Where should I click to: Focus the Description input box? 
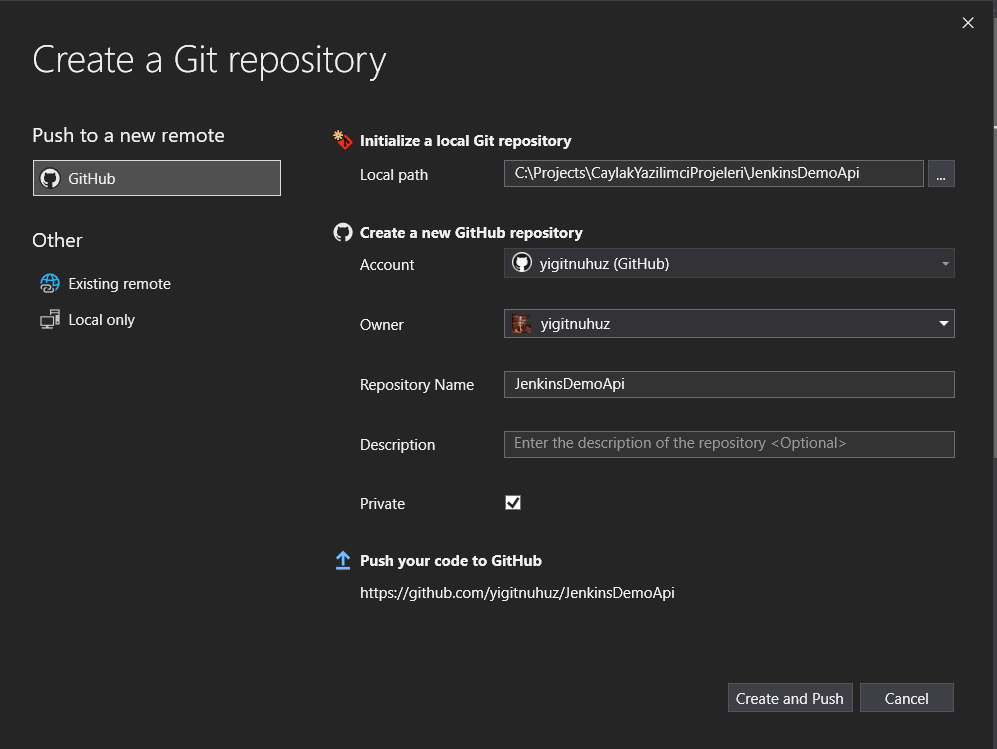pos(729,444)
